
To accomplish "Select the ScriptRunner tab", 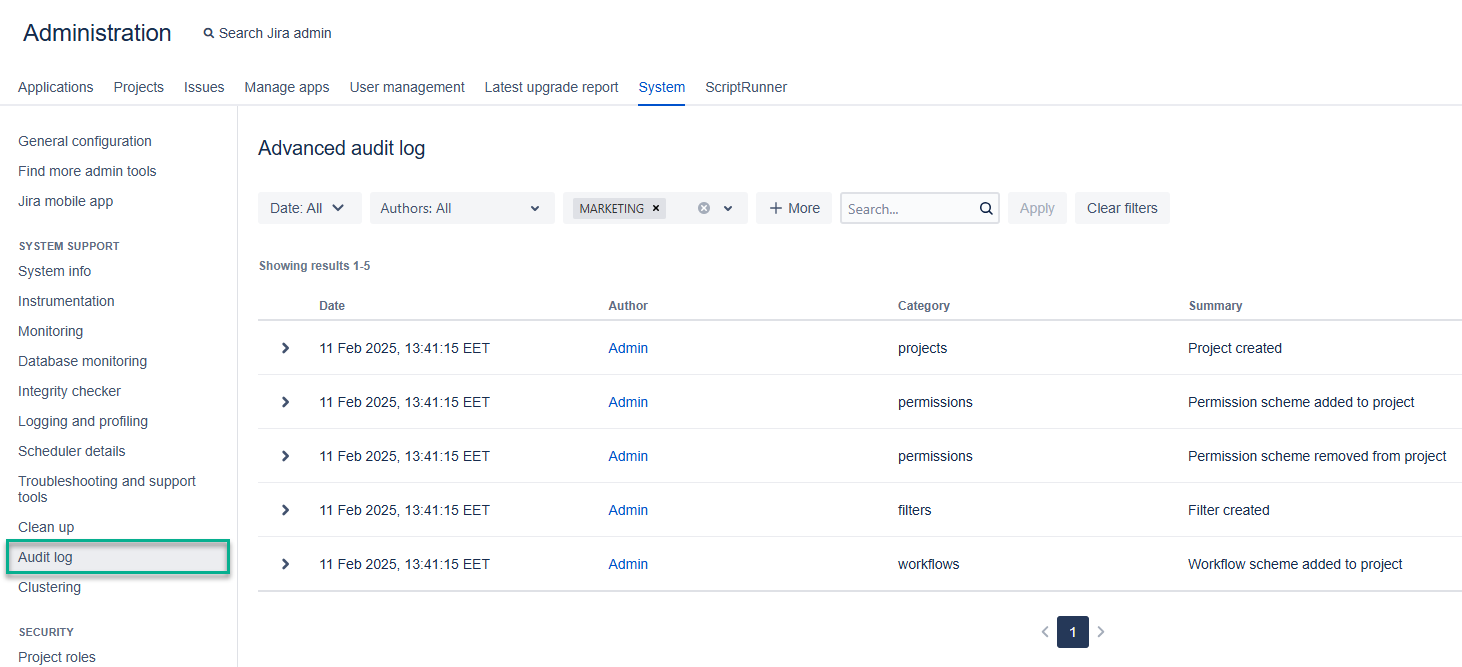I will tap(746, 87).
